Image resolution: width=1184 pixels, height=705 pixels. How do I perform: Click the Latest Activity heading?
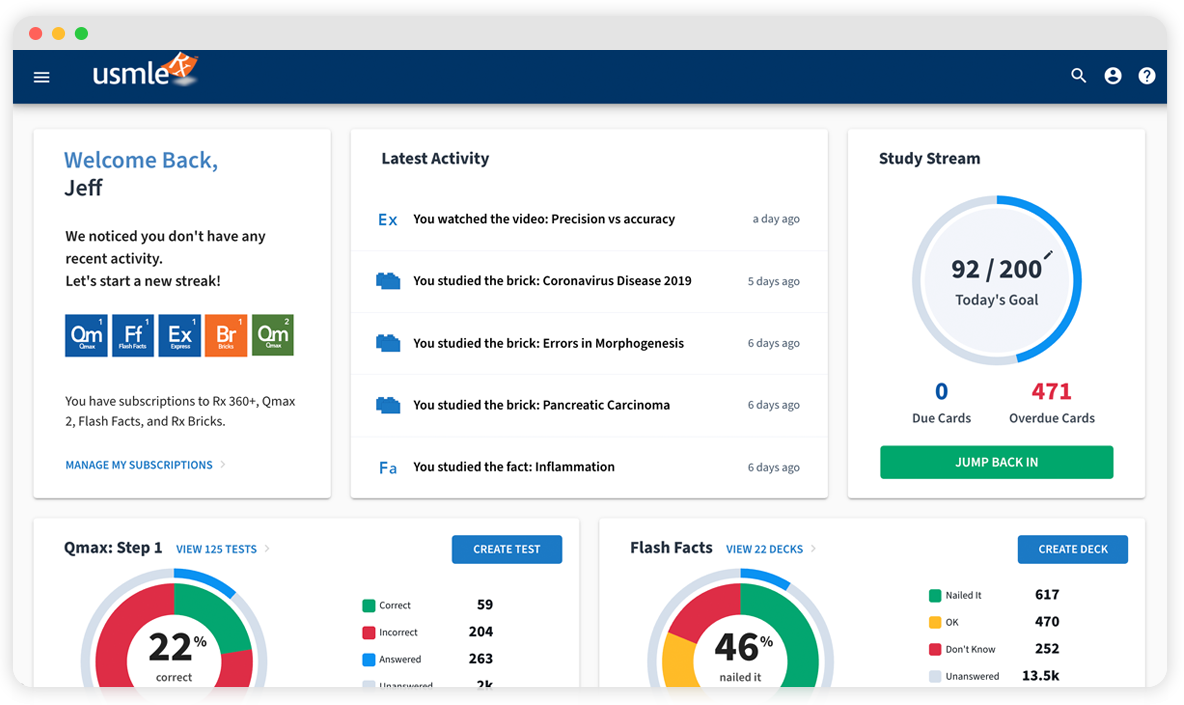(435, 159)
